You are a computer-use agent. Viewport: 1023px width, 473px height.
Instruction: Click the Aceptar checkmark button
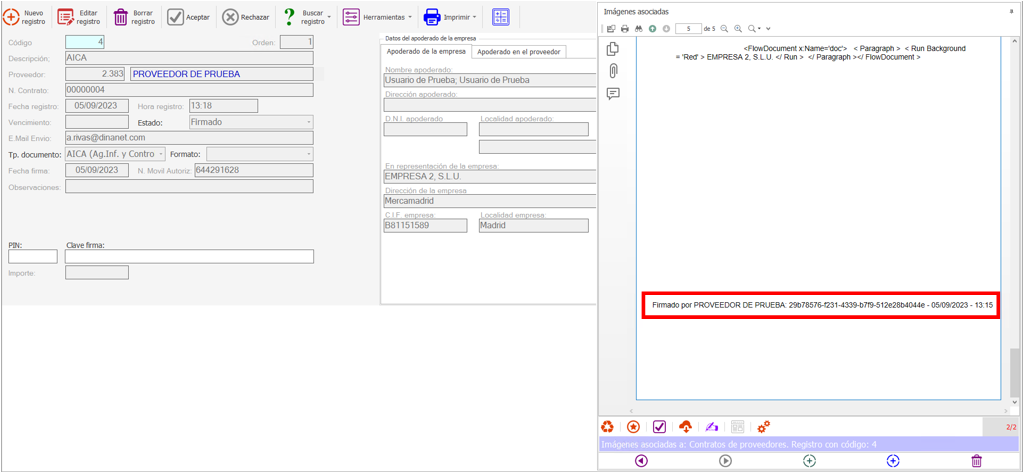point(189,17)
